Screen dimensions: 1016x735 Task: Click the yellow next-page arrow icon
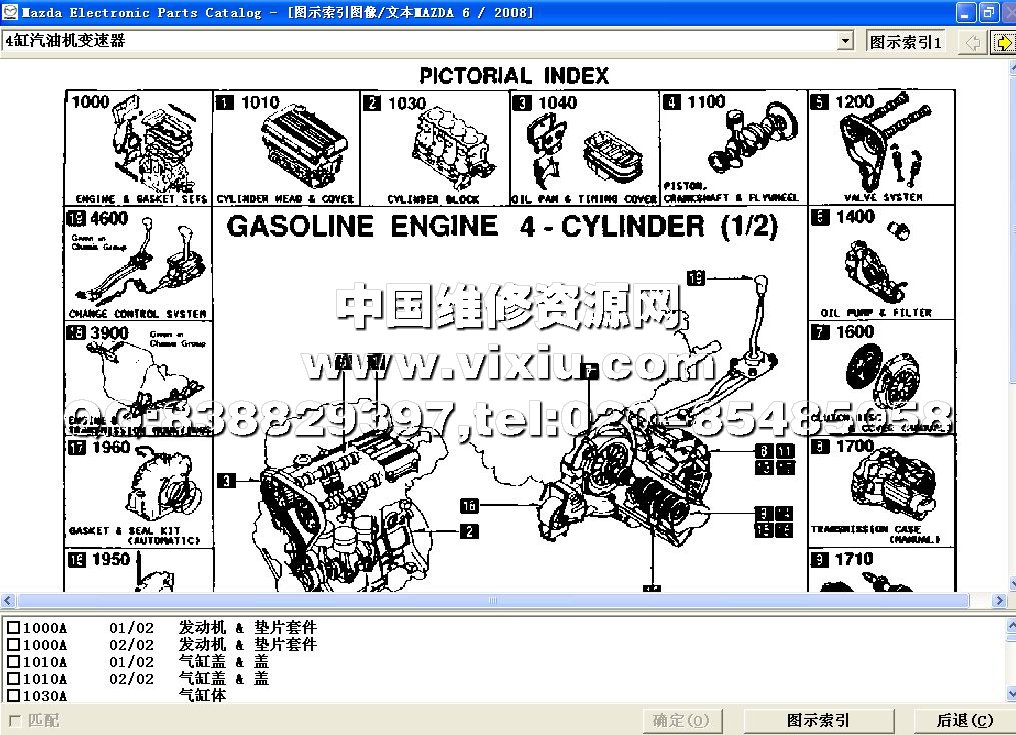(1002, 42)
